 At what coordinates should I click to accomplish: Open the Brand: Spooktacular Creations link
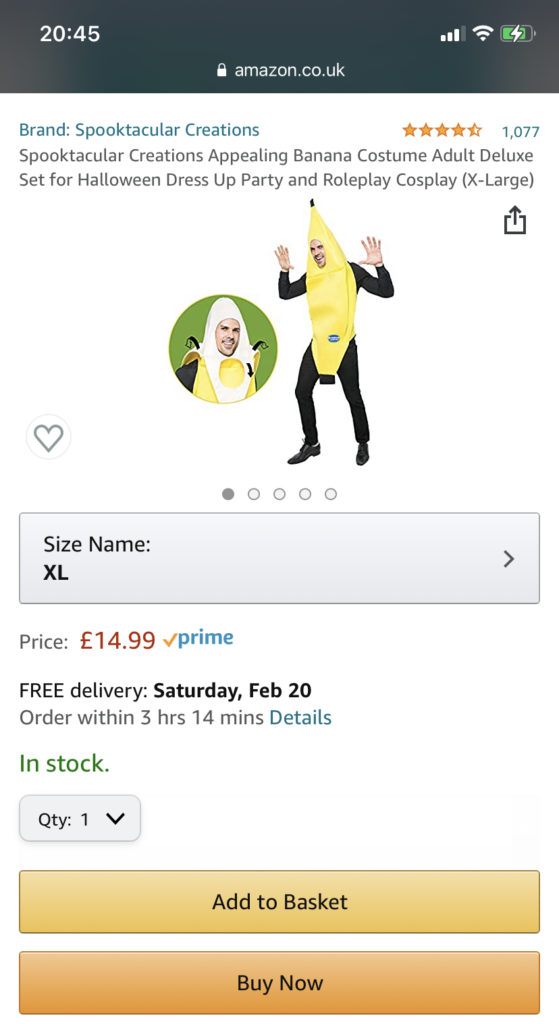pos(139,129)
